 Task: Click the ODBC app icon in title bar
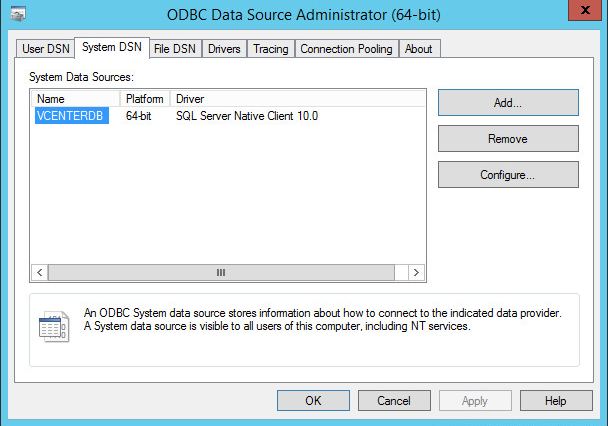[19, 15]
